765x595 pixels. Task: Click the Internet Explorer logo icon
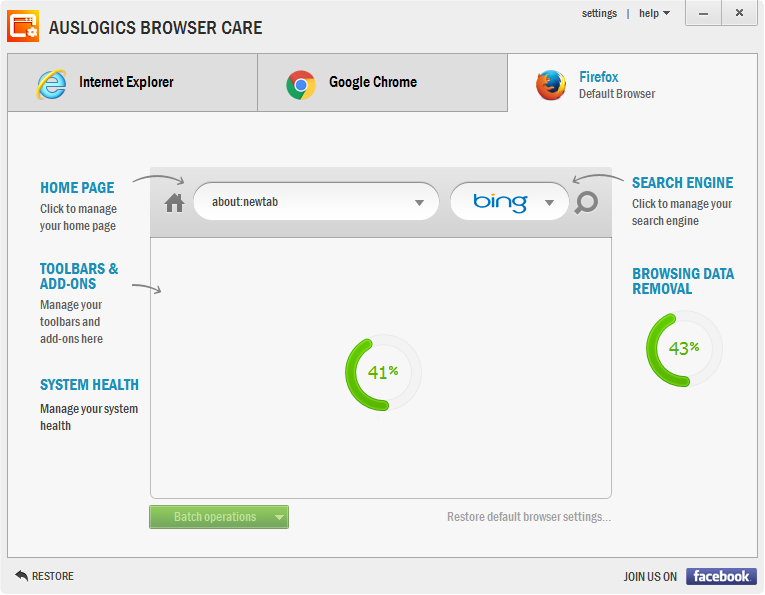(52, 84)
